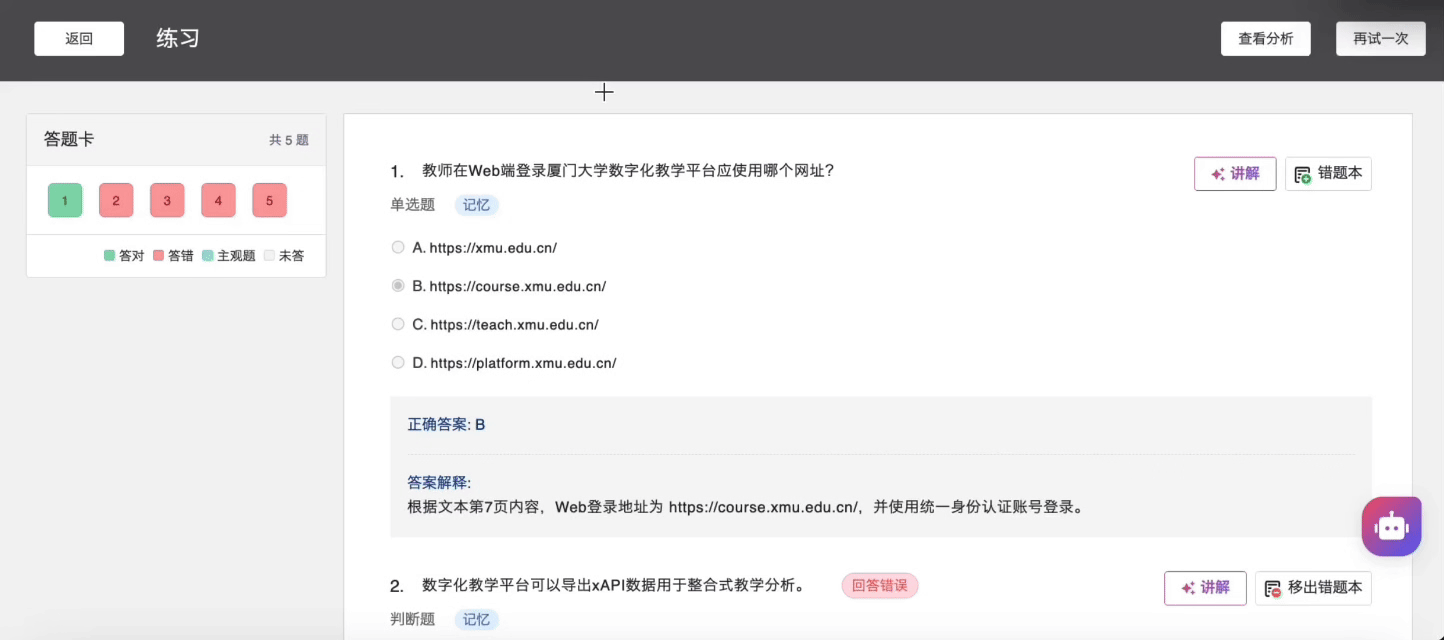1444x640 pixels.
Task: Click the 回答错误 badge on question 2
Action: (879, 586)
